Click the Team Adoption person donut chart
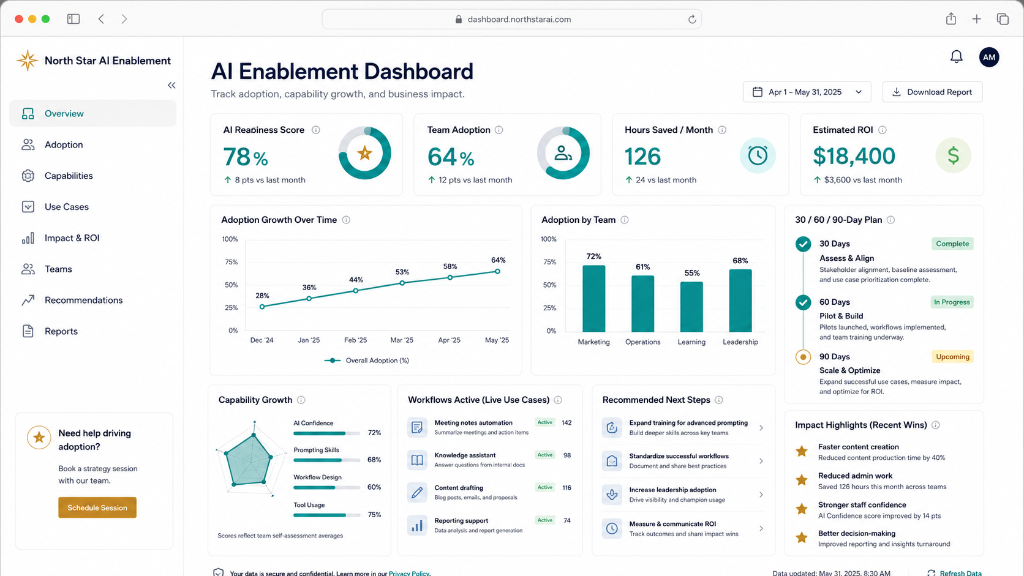The width and height of the screenshot is (1024, 576). [563, 153]
